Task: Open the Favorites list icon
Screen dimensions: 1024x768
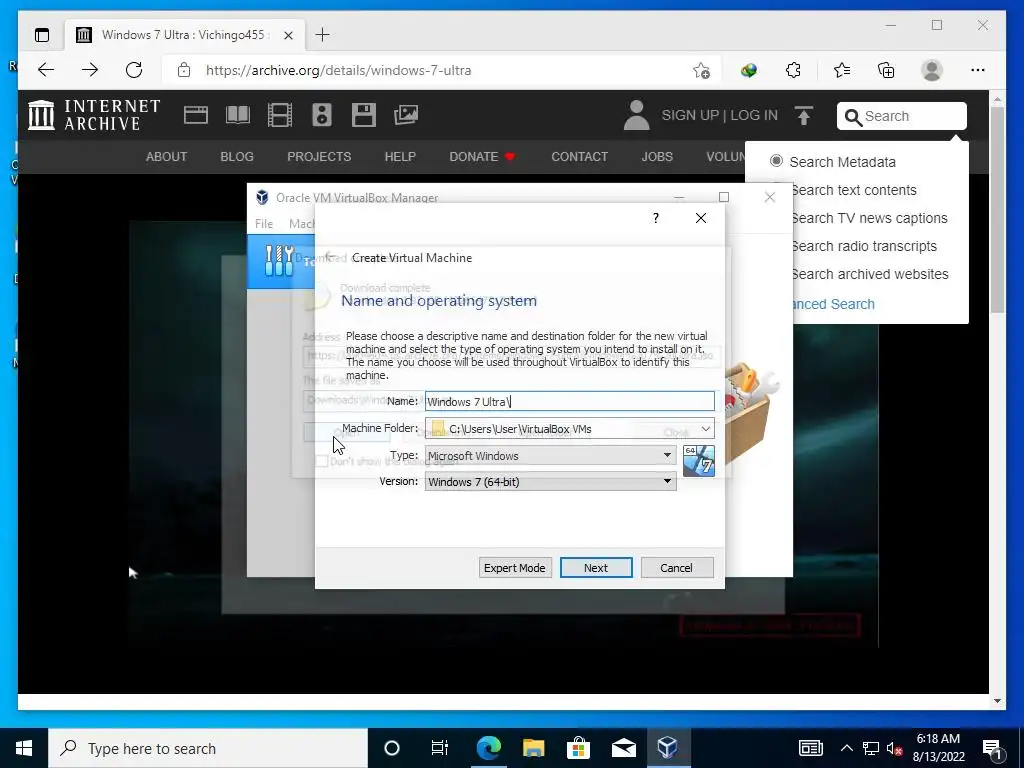Action: pyautogui.click(x=842, y=70)
